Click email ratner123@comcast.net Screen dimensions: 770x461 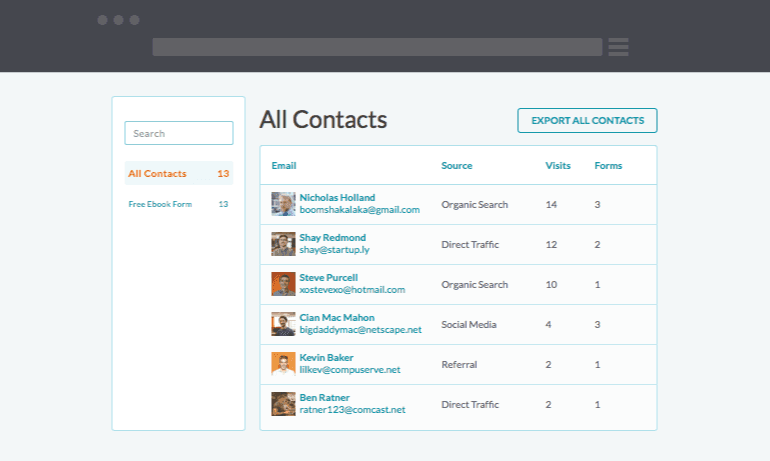tap(352, 410)
